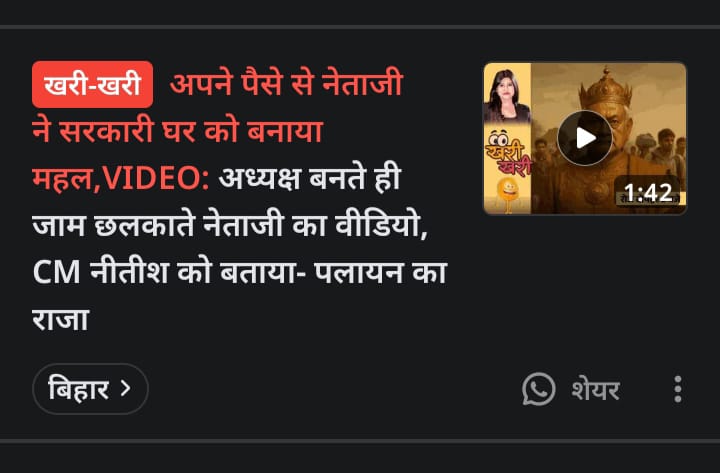720x473 pixels.
Task: Tap the शेयर label next to WhatsApp
Action: coord(596,390)
